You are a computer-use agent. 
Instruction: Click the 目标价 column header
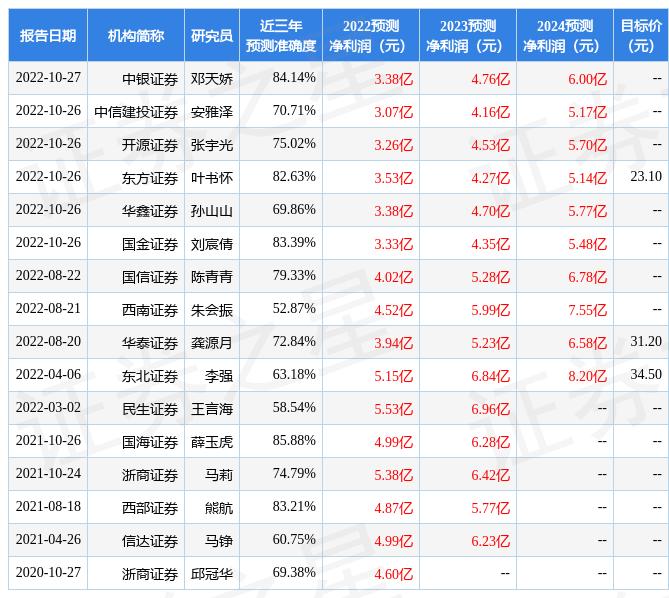click(641, 35)
